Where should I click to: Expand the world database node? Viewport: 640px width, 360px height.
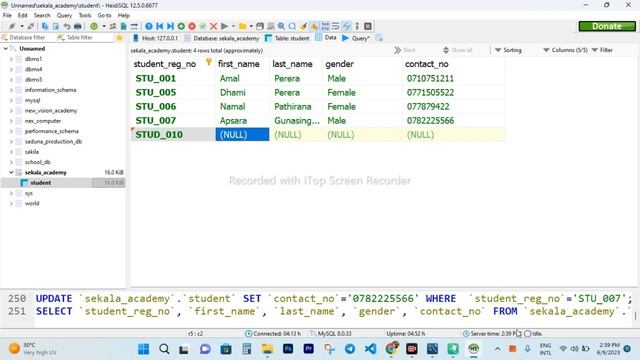coord(11,203)
